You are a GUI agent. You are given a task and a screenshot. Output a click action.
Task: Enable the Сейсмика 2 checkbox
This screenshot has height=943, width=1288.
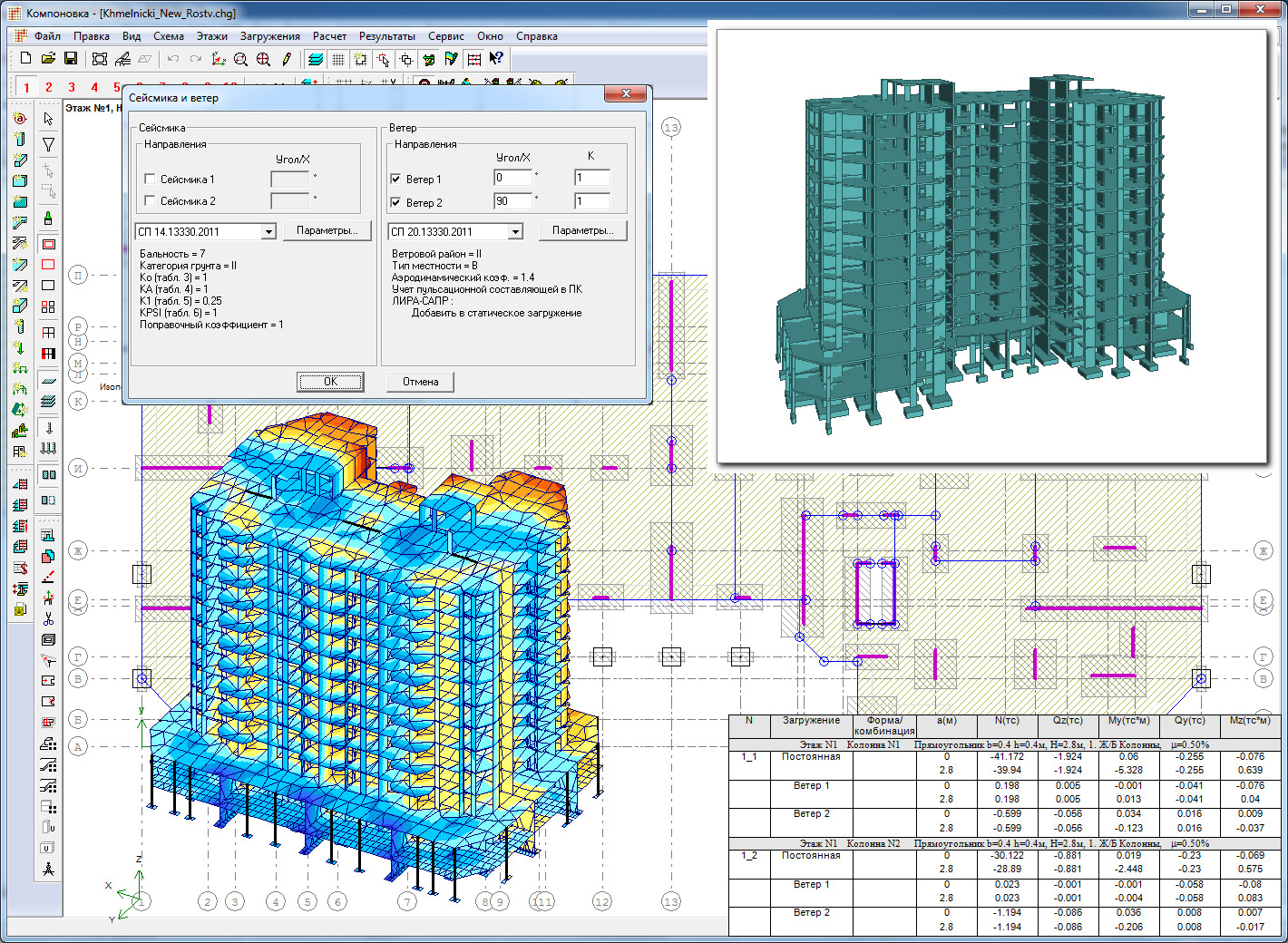click(151, 201)
